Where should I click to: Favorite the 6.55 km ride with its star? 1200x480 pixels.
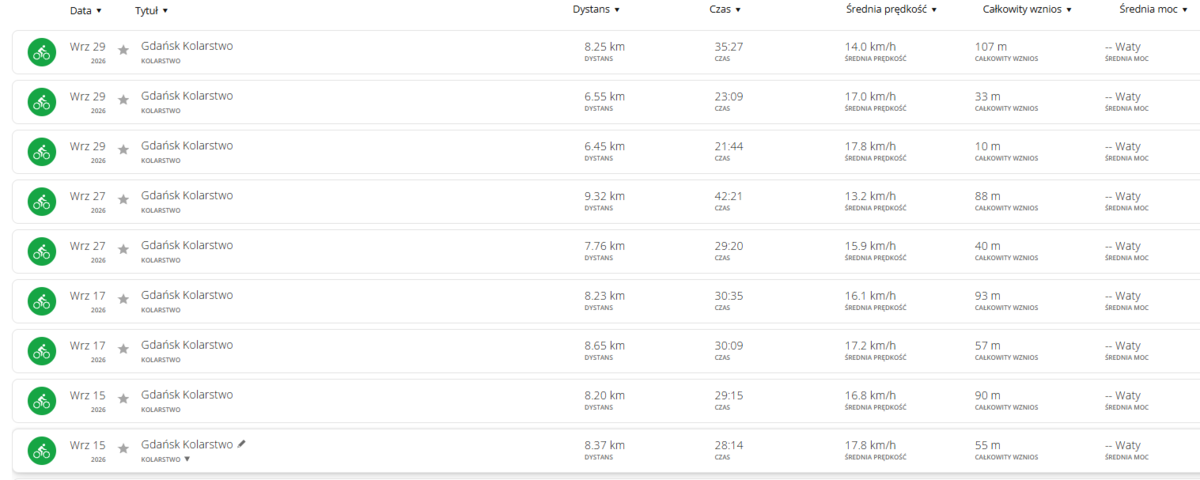click(x=123, y=99)
